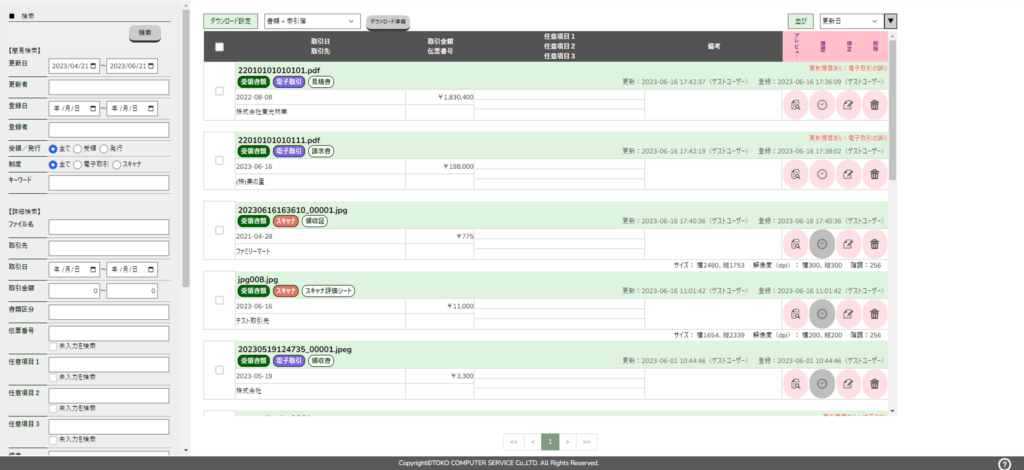Open history for 22010101010111.pdf
This screenshot has width=1024, height=470.
tap(821, 174)
